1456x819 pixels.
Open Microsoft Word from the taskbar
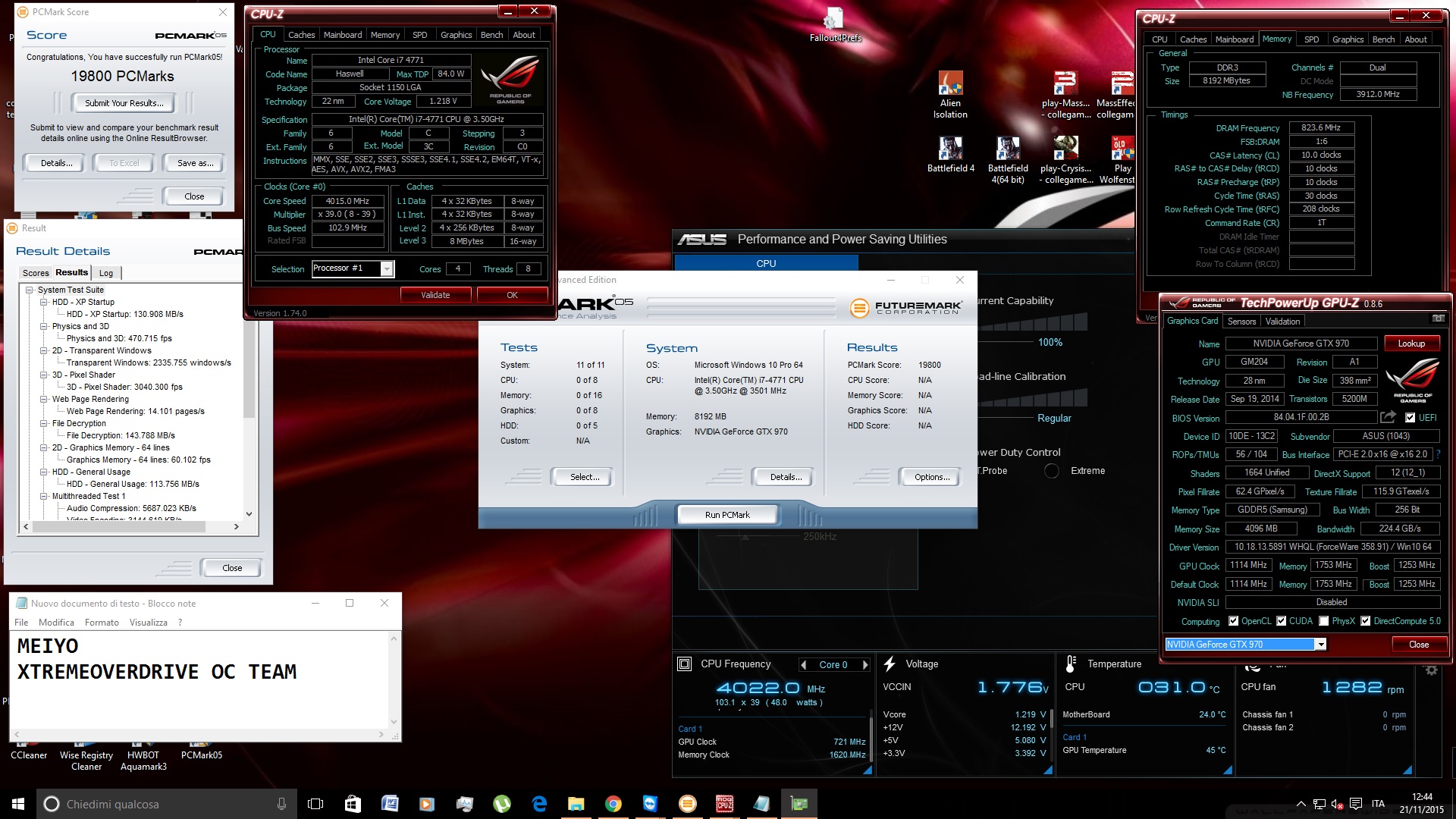pyautogui.click(x=390, y=804)
